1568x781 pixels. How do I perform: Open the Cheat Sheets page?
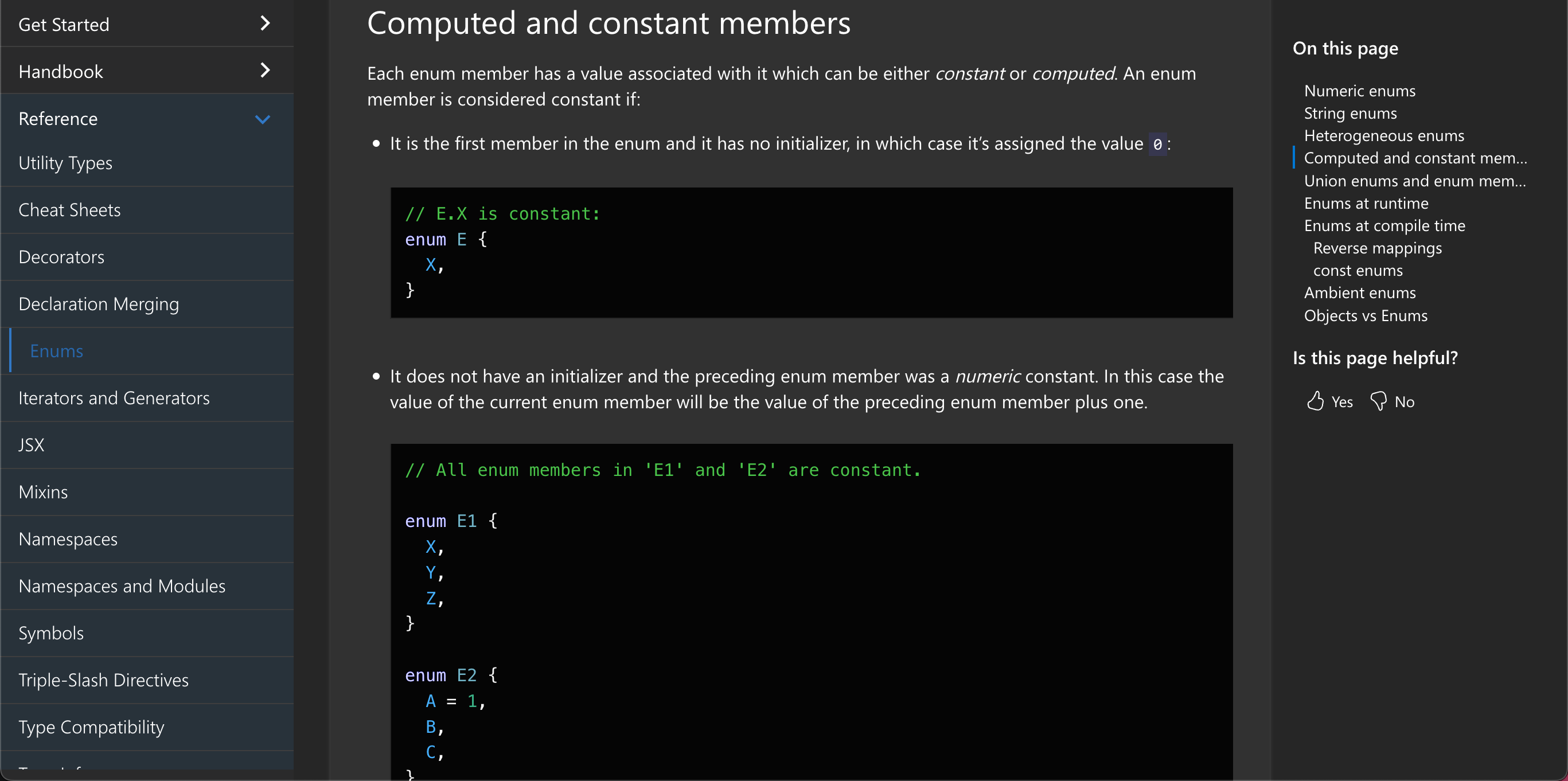tap(70, 210)
